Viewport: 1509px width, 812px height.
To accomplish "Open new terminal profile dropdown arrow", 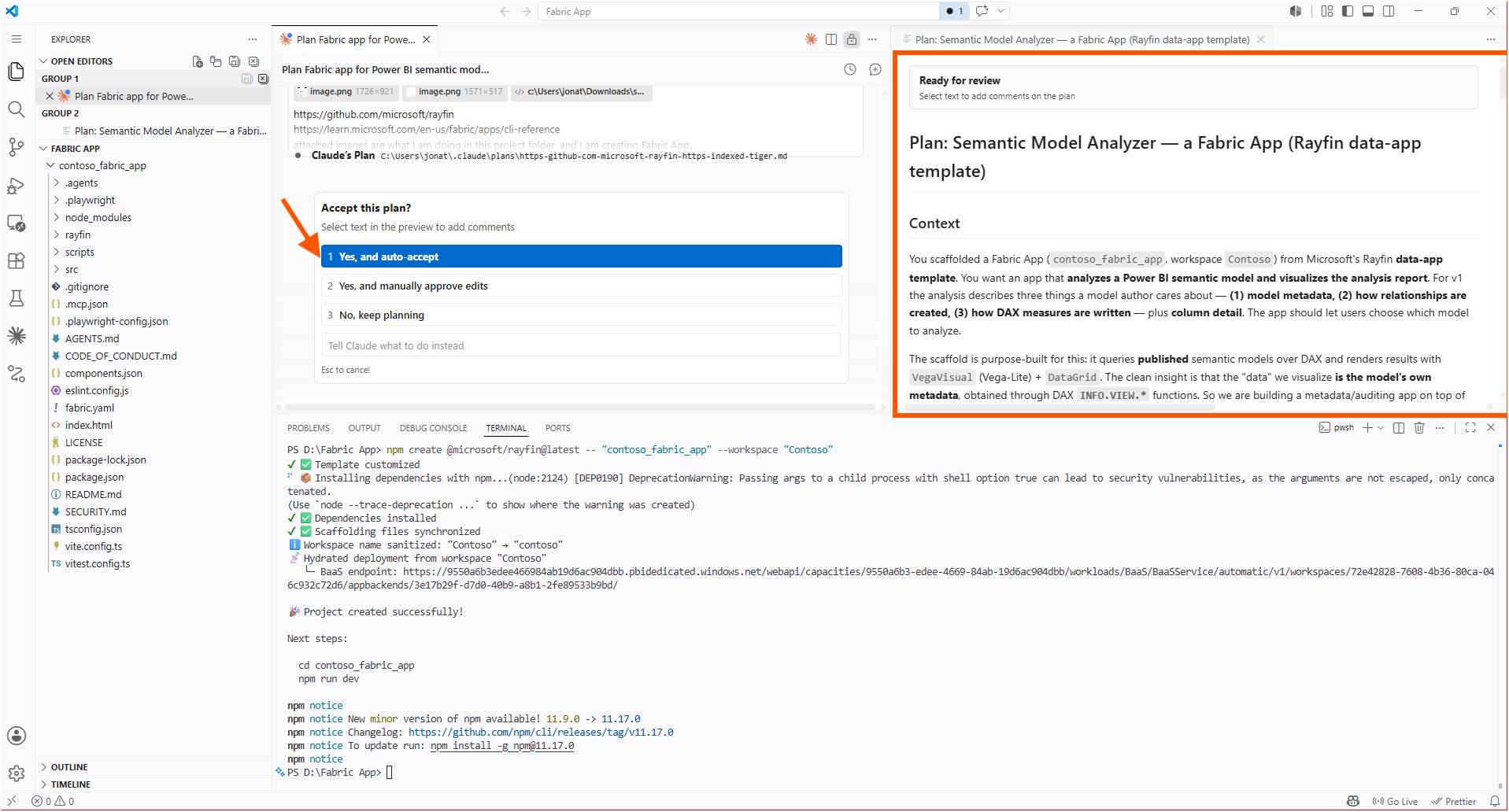I will click(x=1381, y=428).
